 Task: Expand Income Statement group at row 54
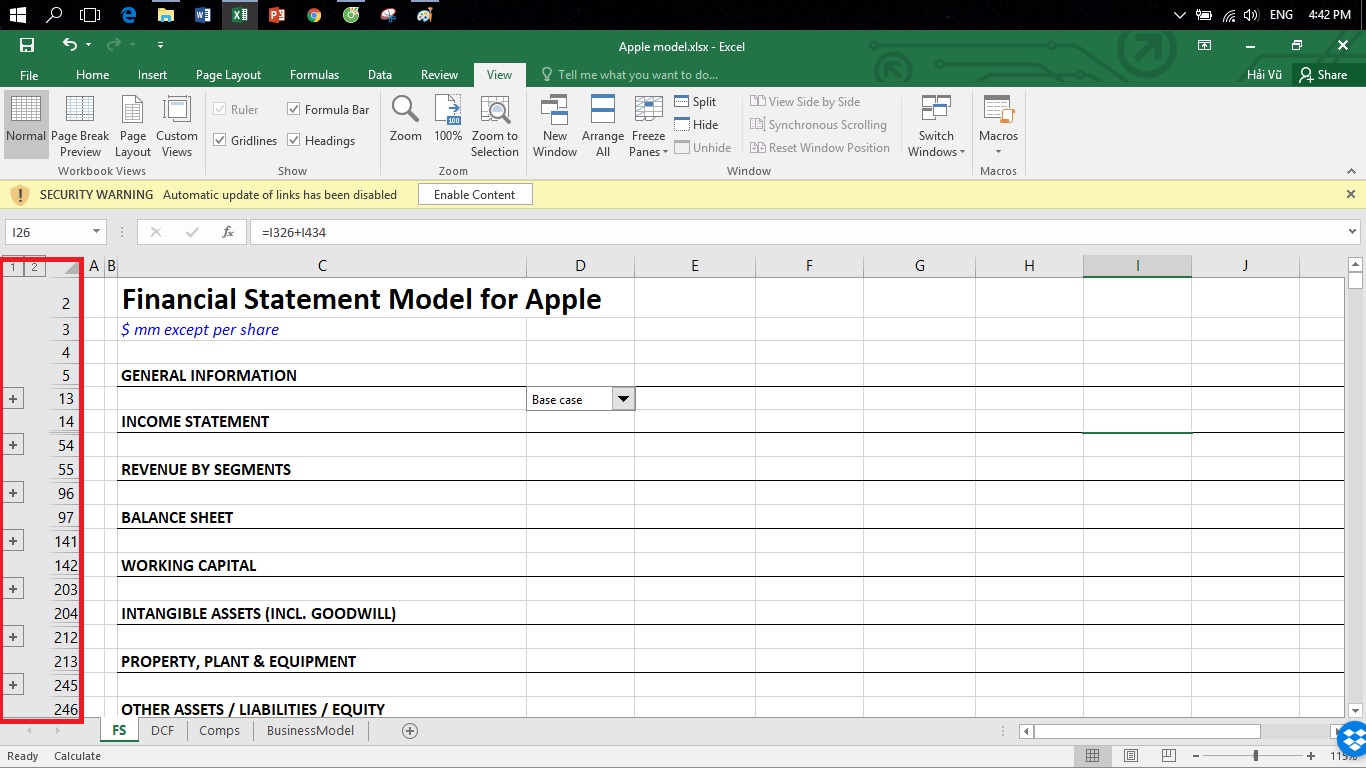tap(13, 445)
